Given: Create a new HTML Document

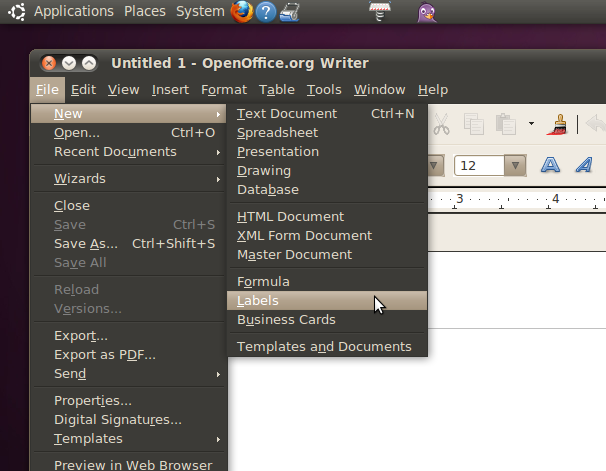Looking at the screenshot, I should (327, 216).
